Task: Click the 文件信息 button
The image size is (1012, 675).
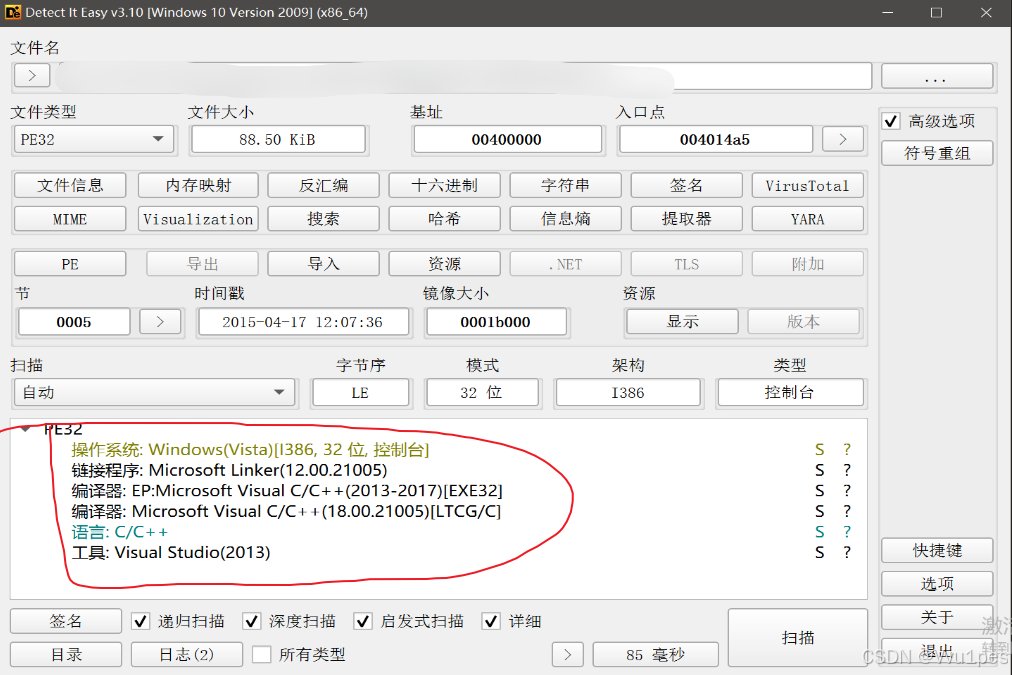Action: [x=70, y=185]
